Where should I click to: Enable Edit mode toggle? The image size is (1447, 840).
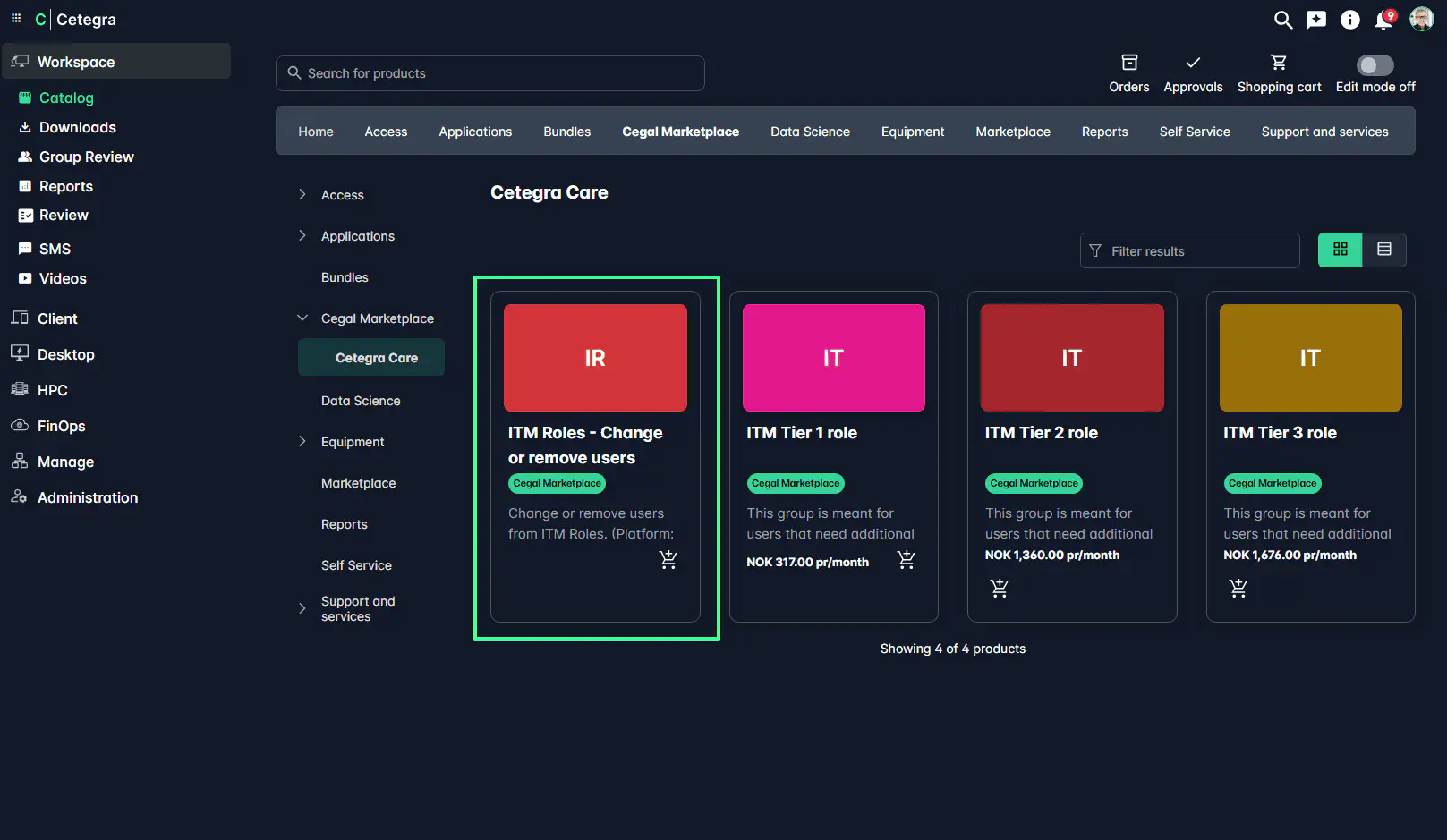click(1375, 65)
